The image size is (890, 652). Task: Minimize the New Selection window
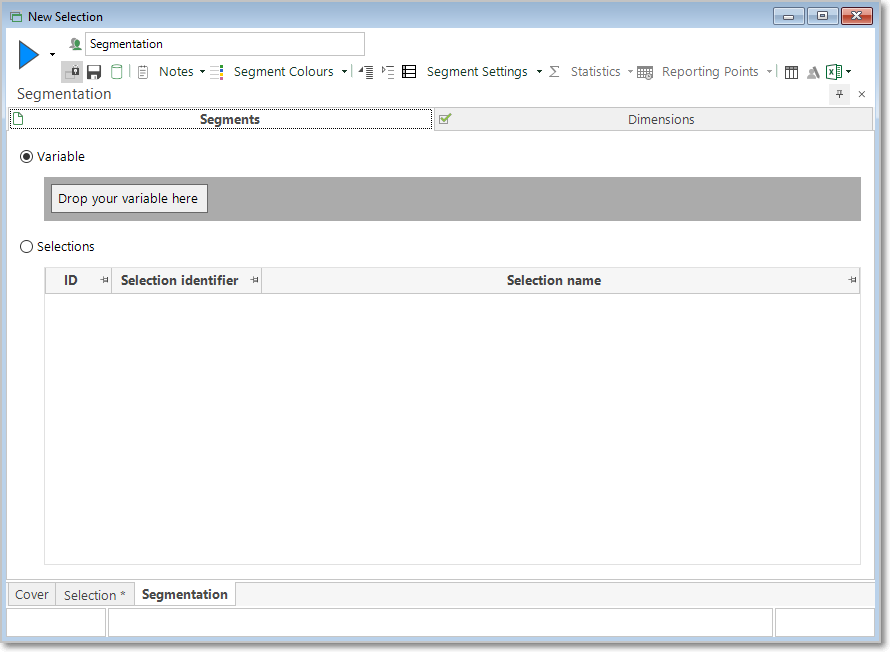click(x=788, y=16)
